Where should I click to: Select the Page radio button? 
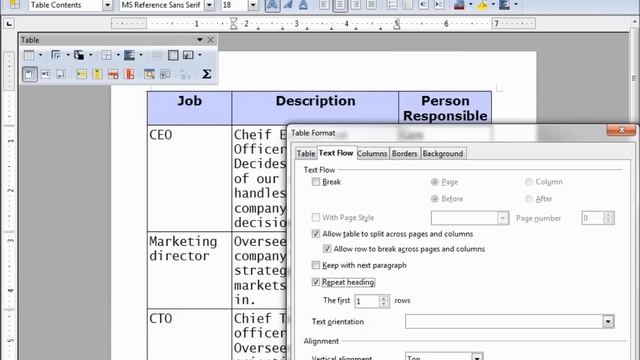434,182
